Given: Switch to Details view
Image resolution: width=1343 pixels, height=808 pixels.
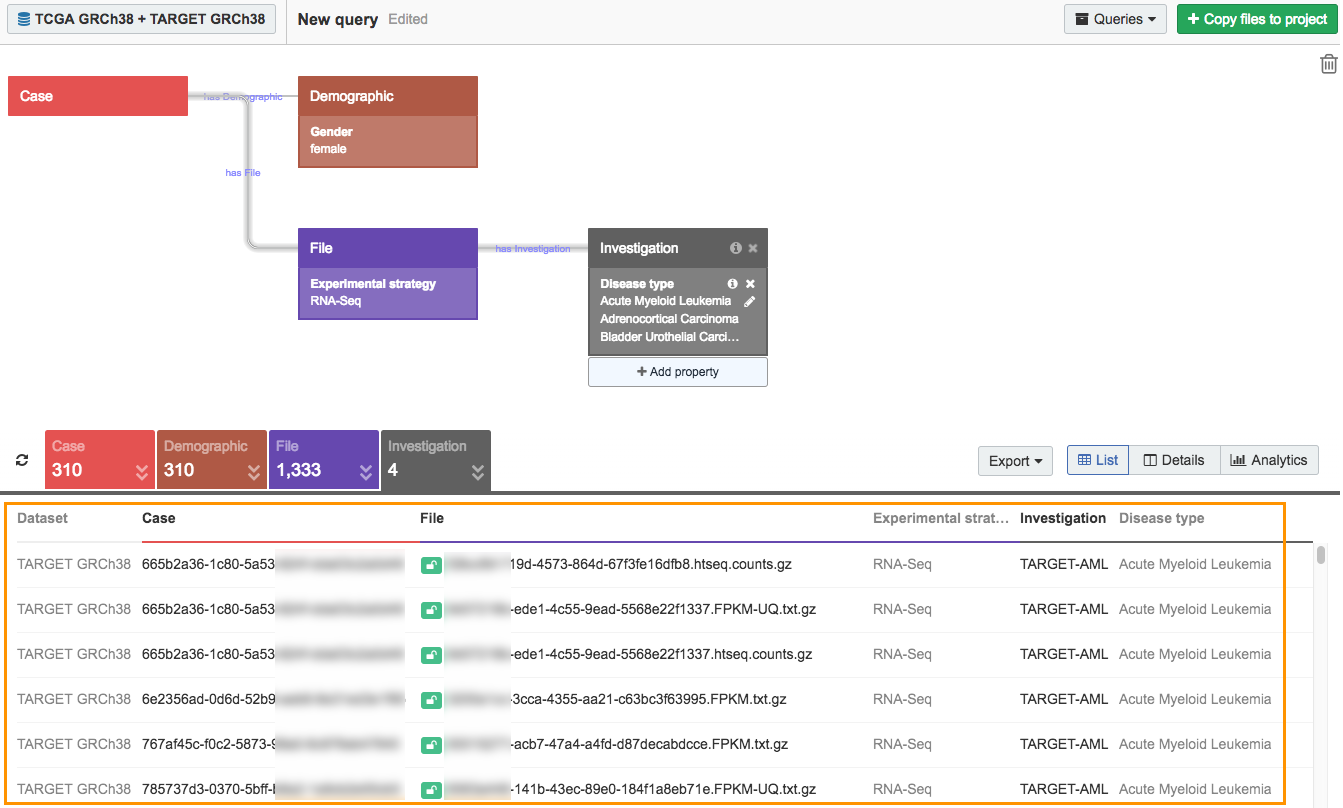Looking at the screenshot, I should (1174, 460).
